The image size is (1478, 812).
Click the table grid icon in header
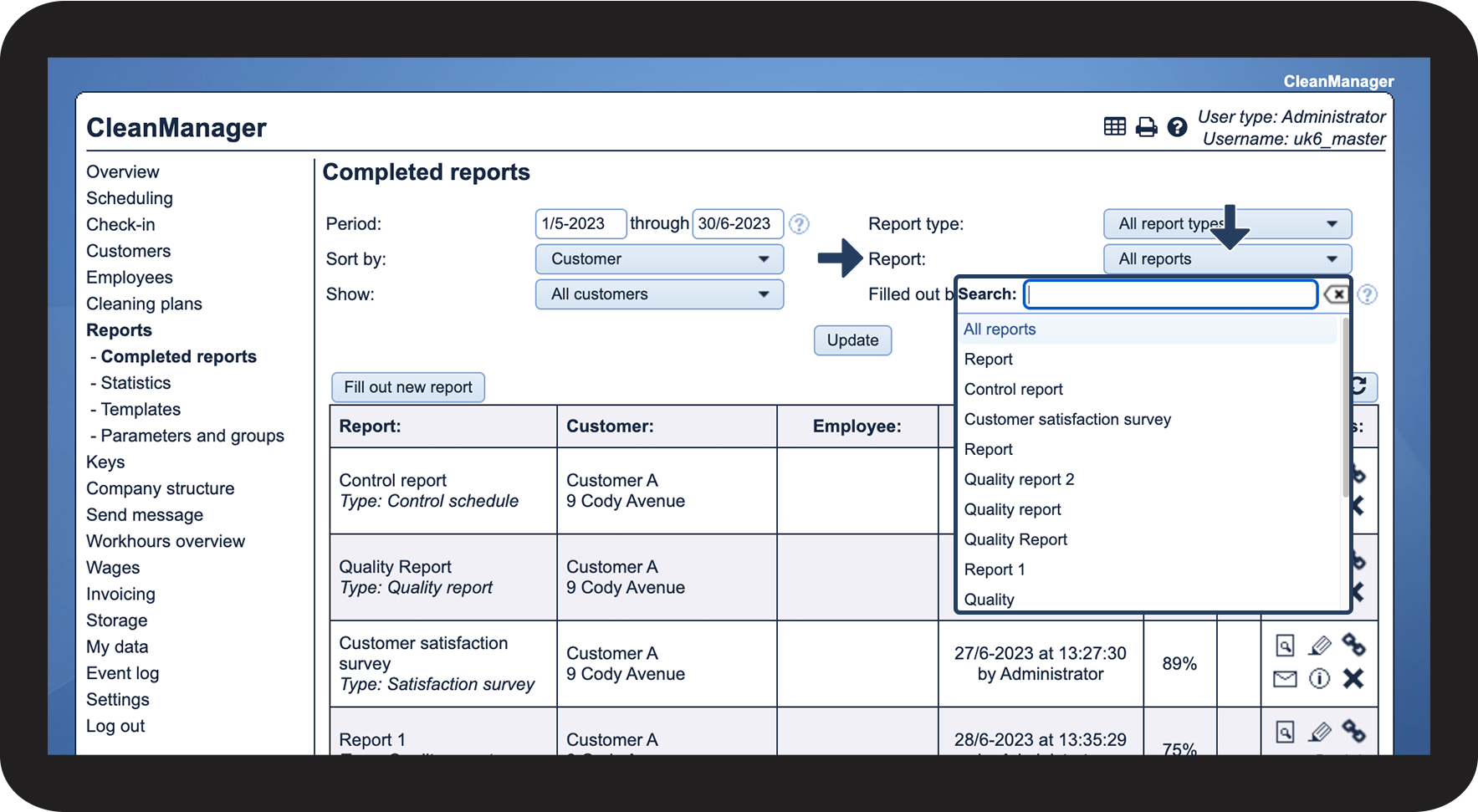(x=1114, y=126)
